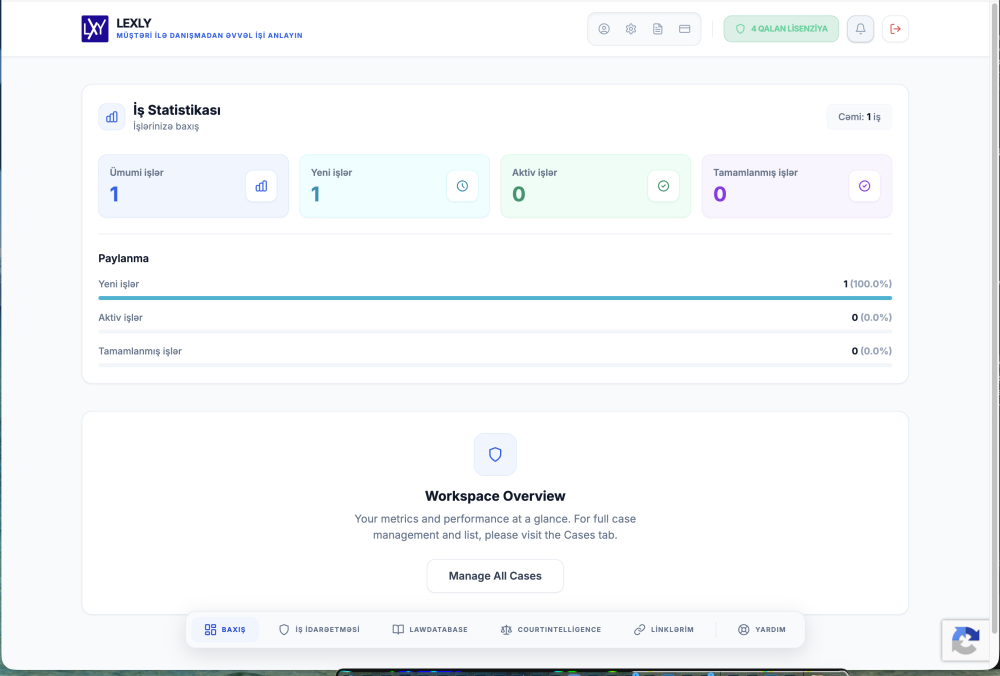Viewport: 1000px width, 676px height.
Task: Switch to the Baxış tab
Action: [225, 629]
